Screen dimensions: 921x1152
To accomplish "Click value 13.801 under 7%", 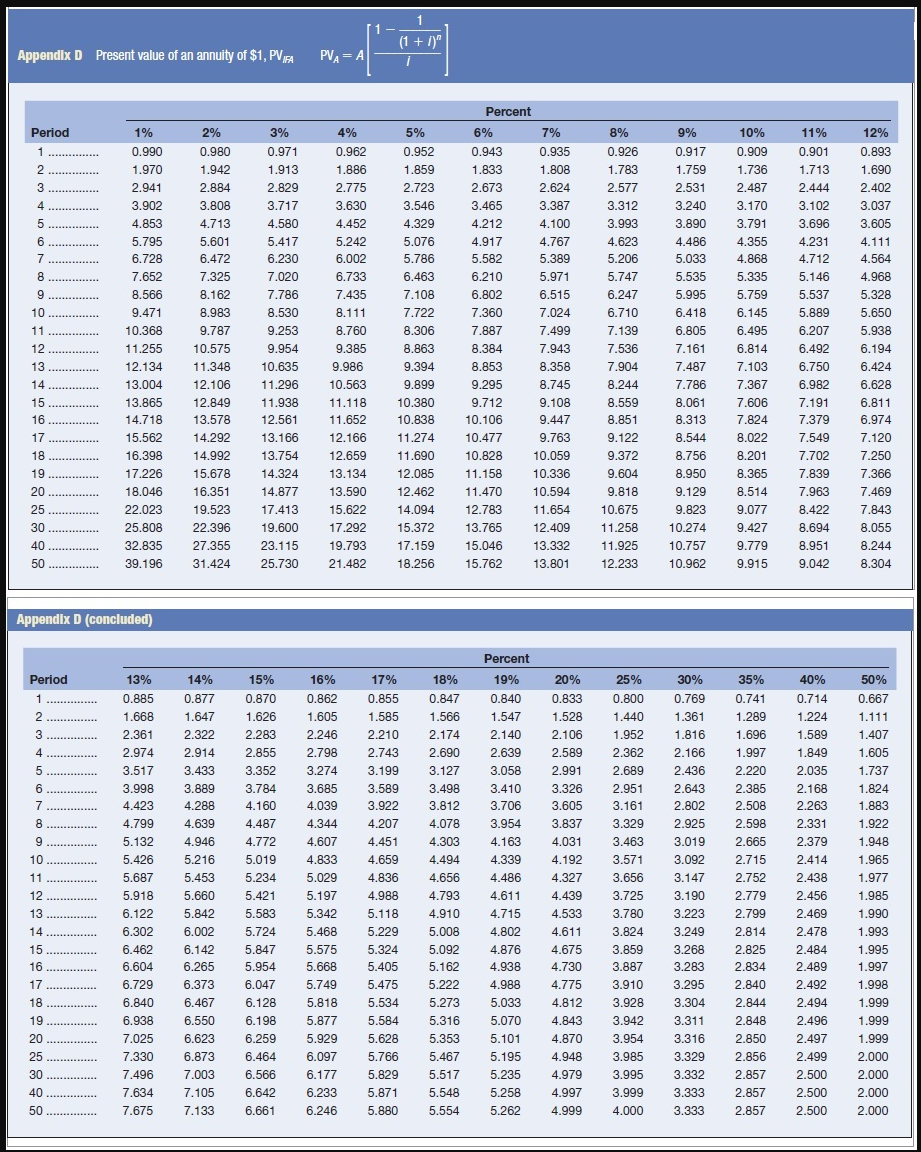I will tap(552, 564).
